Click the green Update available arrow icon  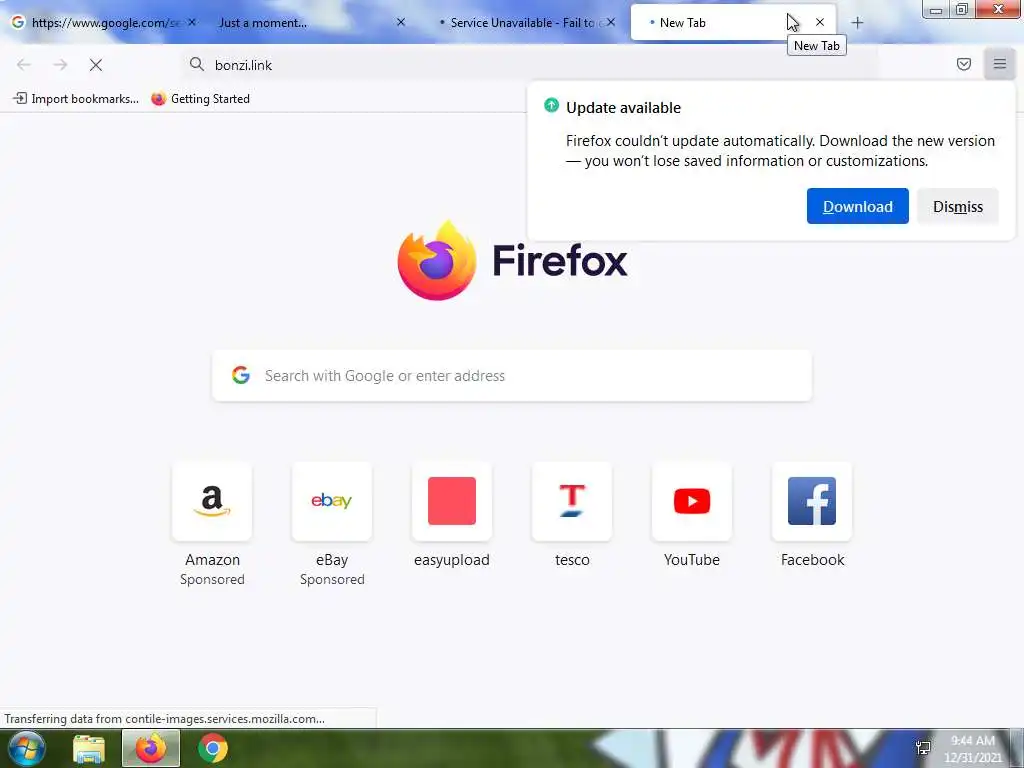[x=551, y=105]
